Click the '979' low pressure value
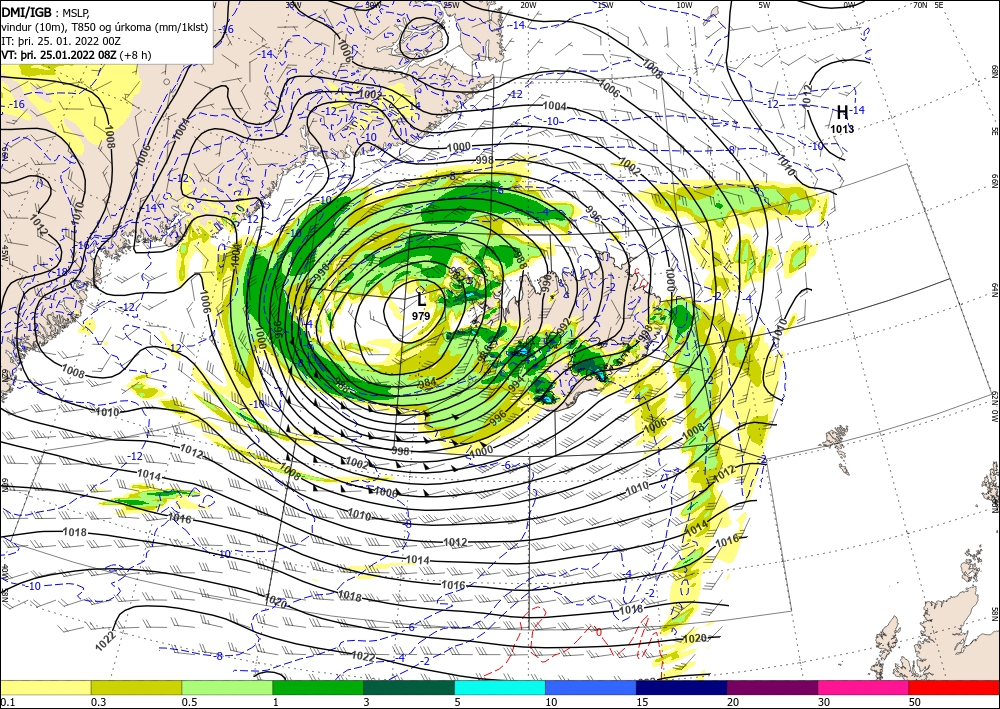 tap(421, 316)
